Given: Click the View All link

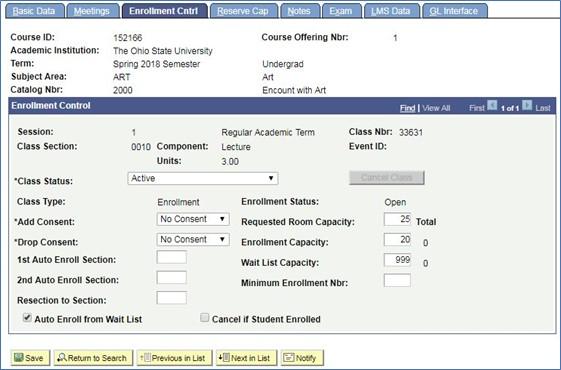Looking at the screenshot, I should click(x=436, y=108).
